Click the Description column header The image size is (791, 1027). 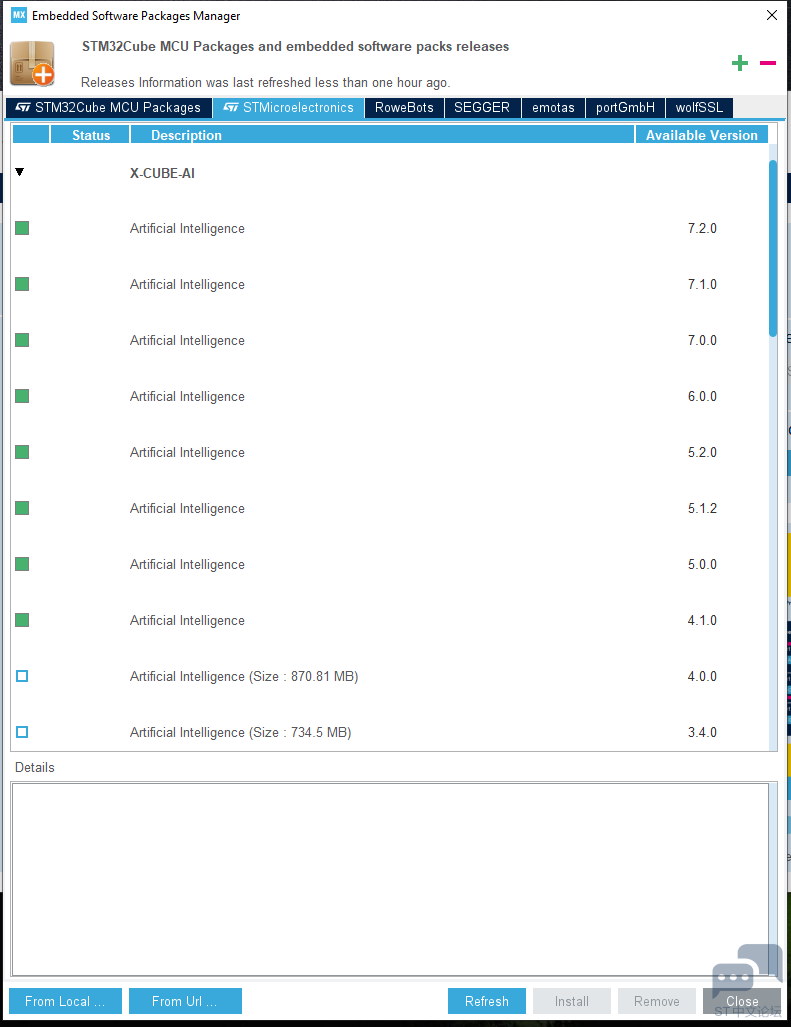pyautogui.click(x=382, y=135)
